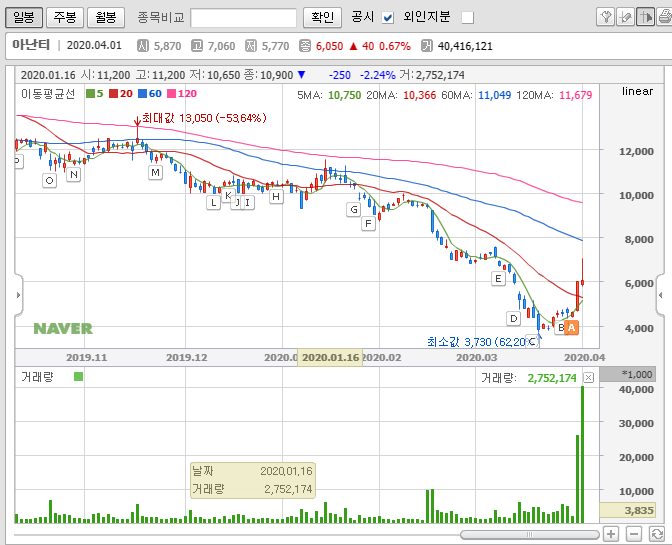Click the 저가 low price icon

pos(251,45)
